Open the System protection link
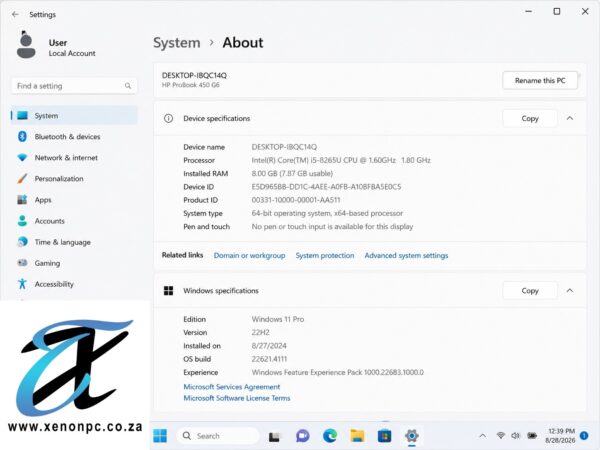This screenshot has height=450, width=600. click(x=325, y=255)
